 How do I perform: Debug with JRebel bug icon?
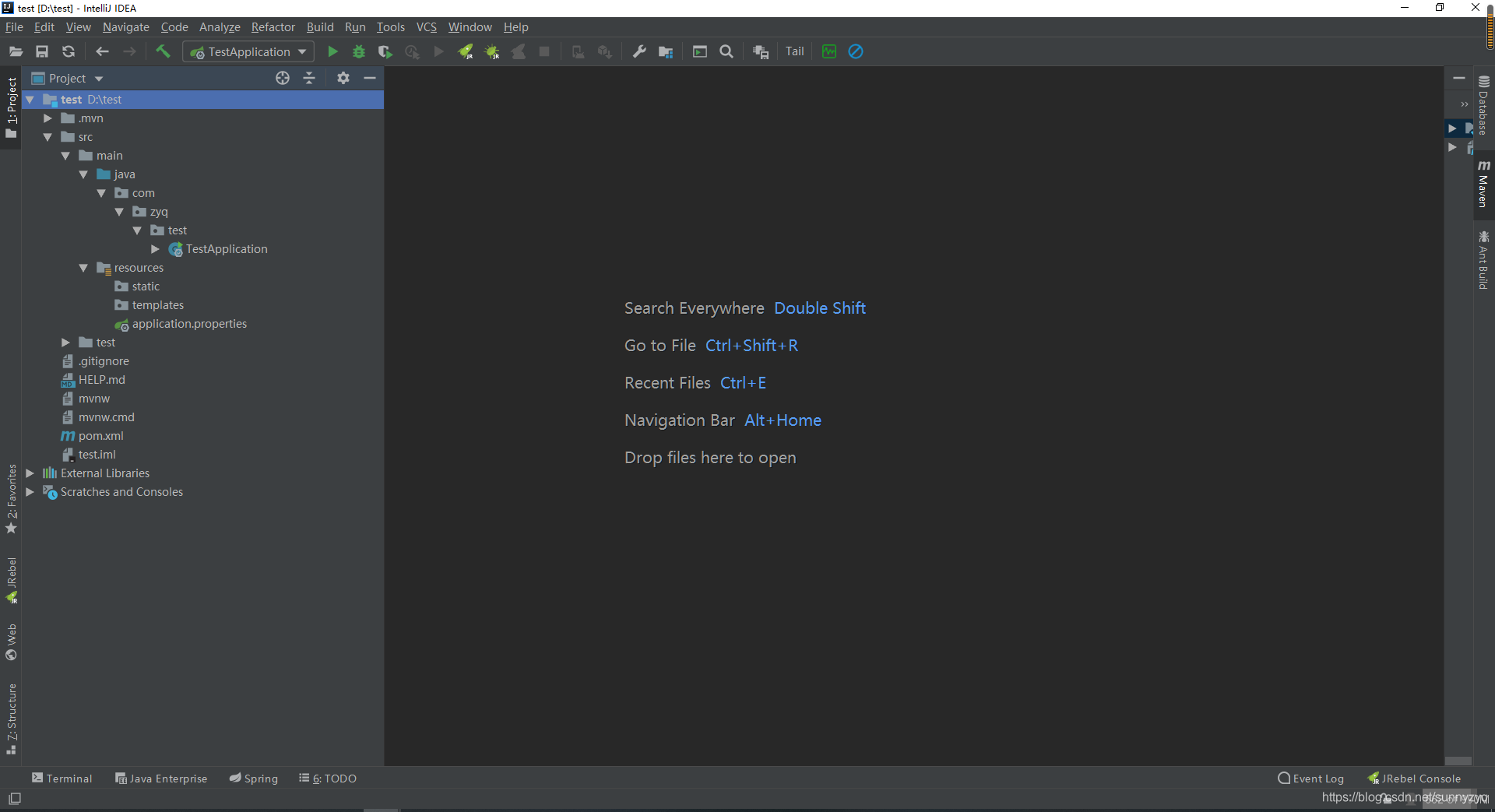coord(492,51)
